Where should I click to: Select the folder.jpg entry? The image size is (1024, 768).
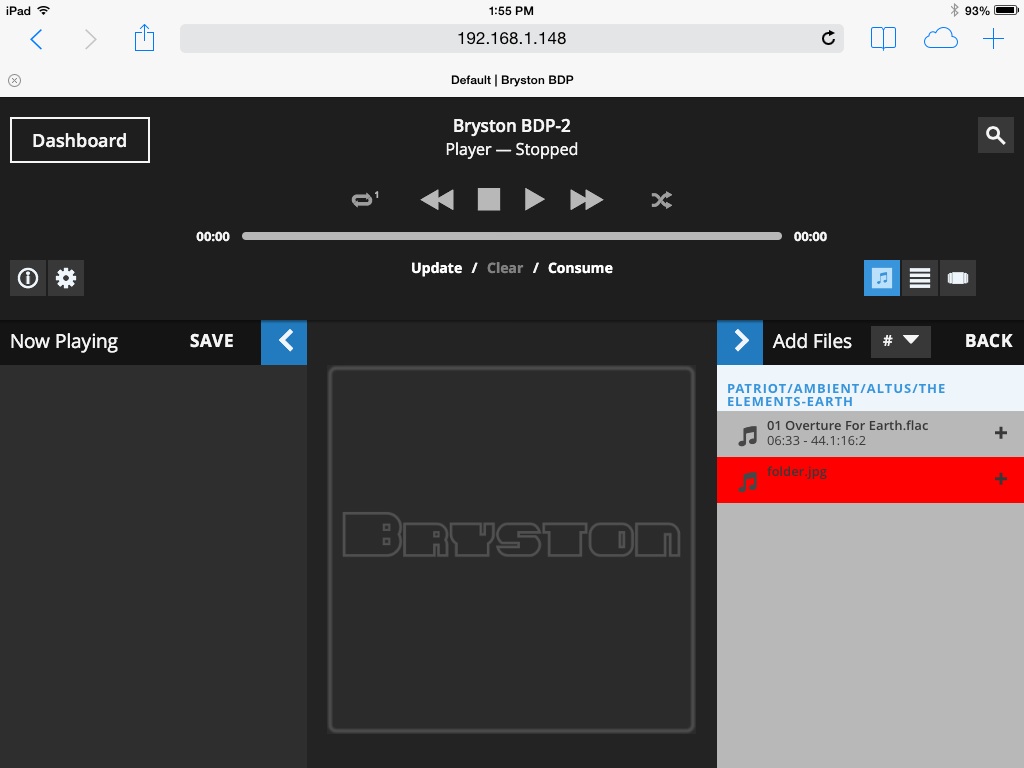point(871,480)
